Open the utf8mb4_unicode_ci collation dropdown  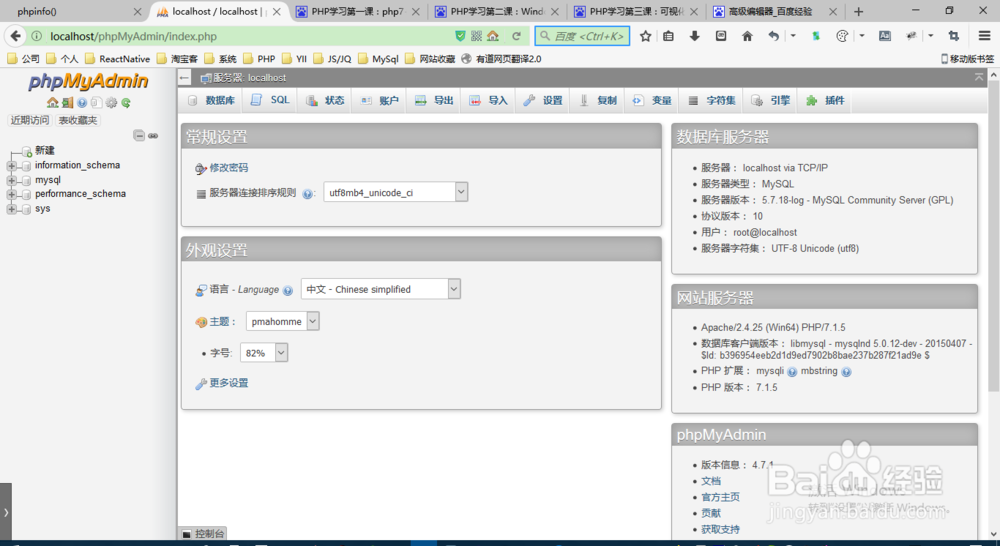[x=396, y=193]
